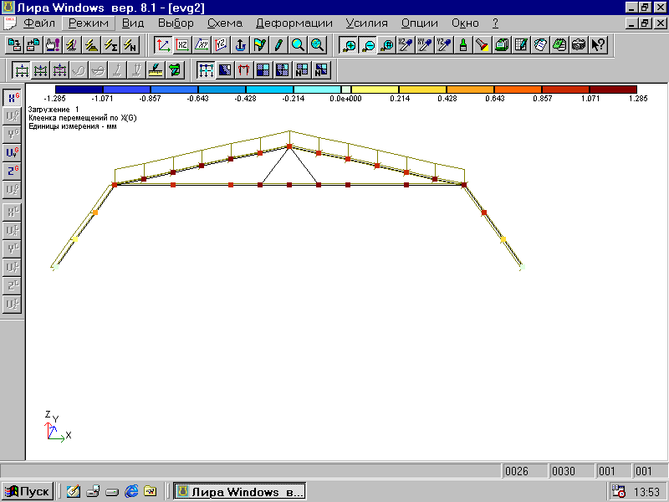Toggle node displacement mosaic grid icon

pos(206,70)
